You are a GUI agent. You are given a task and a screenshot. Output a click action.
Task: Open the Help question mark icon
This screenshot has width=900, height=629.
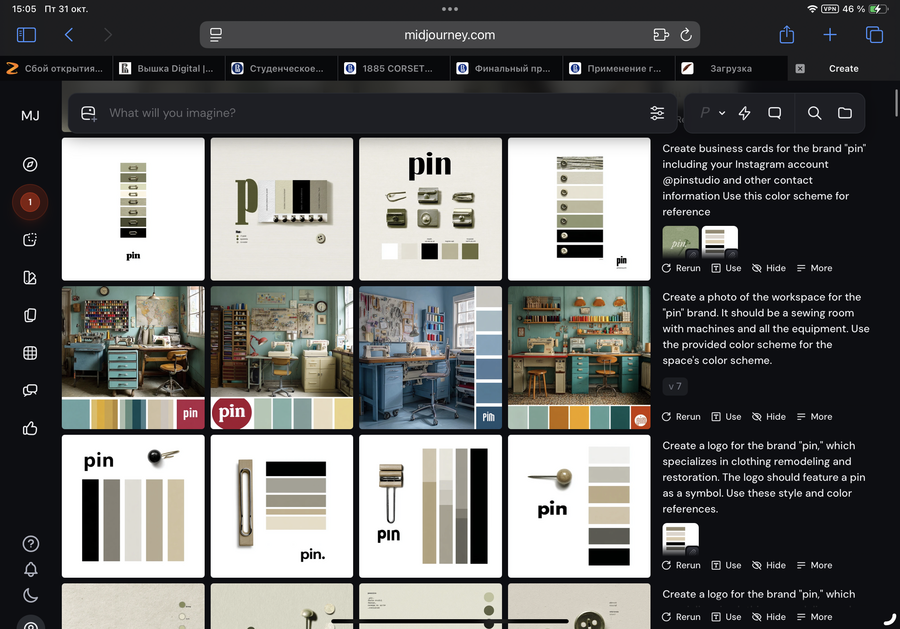pyautogui.click(x=30, y=543)
